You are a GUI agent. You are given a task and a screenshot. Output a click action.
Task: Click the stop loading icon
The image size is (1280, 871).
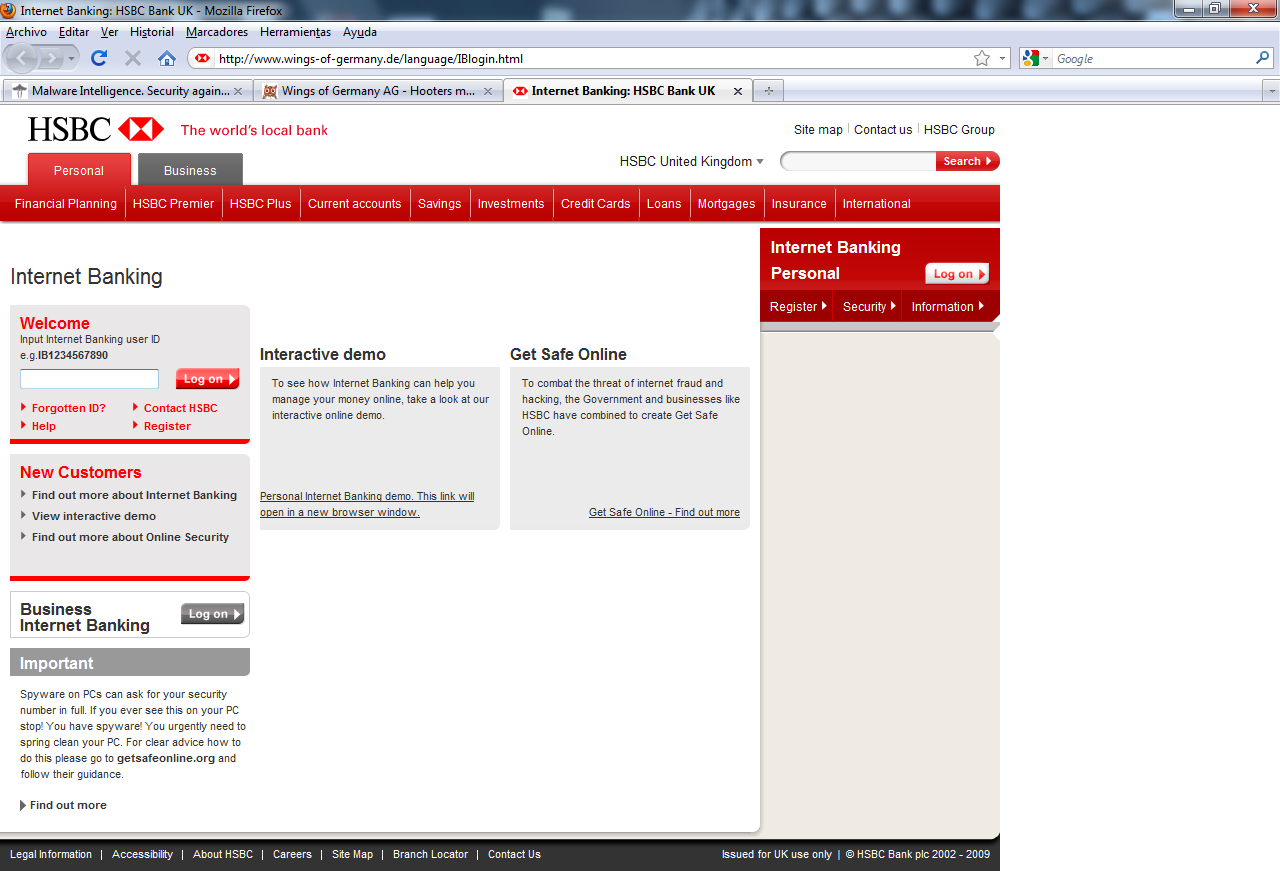point(132,58)
